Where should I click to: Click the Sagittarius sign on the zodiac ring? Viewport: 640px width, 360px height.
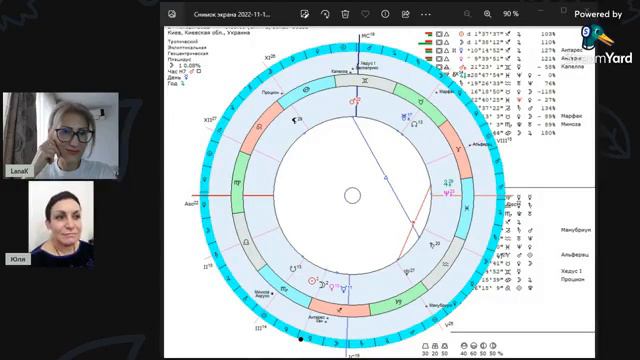point(339,310)
